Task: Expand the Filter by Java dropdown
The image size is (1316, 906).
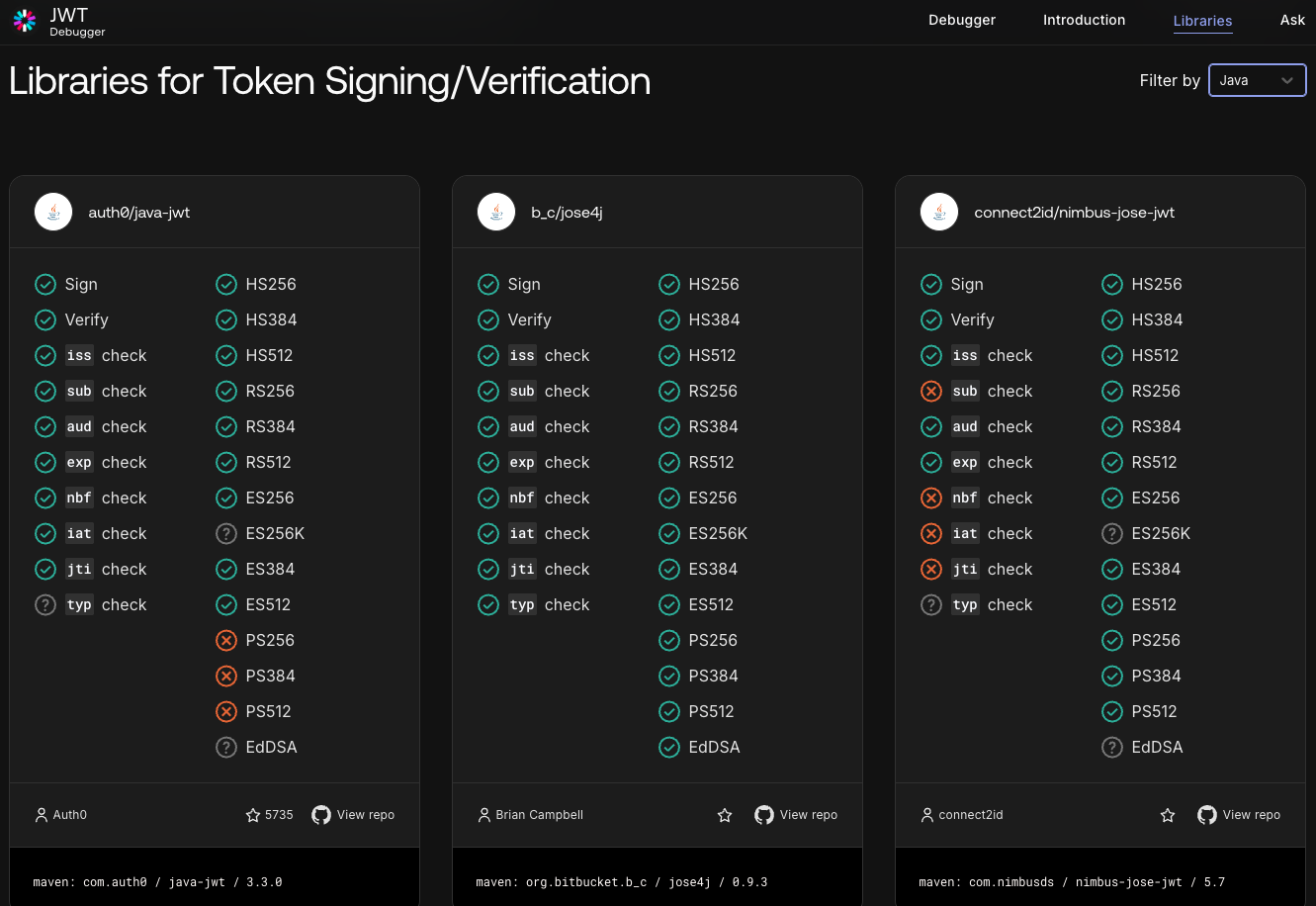Action: 1258,80
